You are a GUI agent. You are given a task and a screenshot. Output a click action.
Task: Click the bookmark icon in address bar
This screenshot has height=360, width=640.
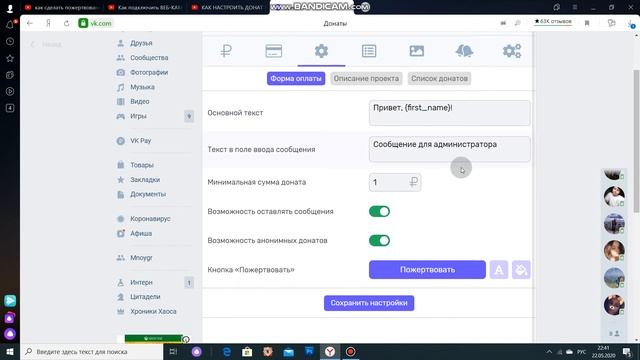(587, 23)
